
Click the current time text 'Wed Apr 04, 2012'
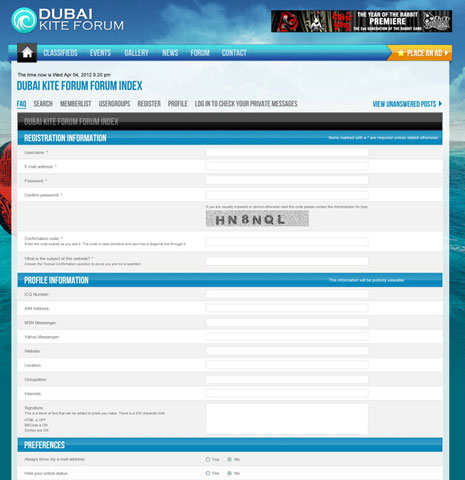(x=72, y=75)
